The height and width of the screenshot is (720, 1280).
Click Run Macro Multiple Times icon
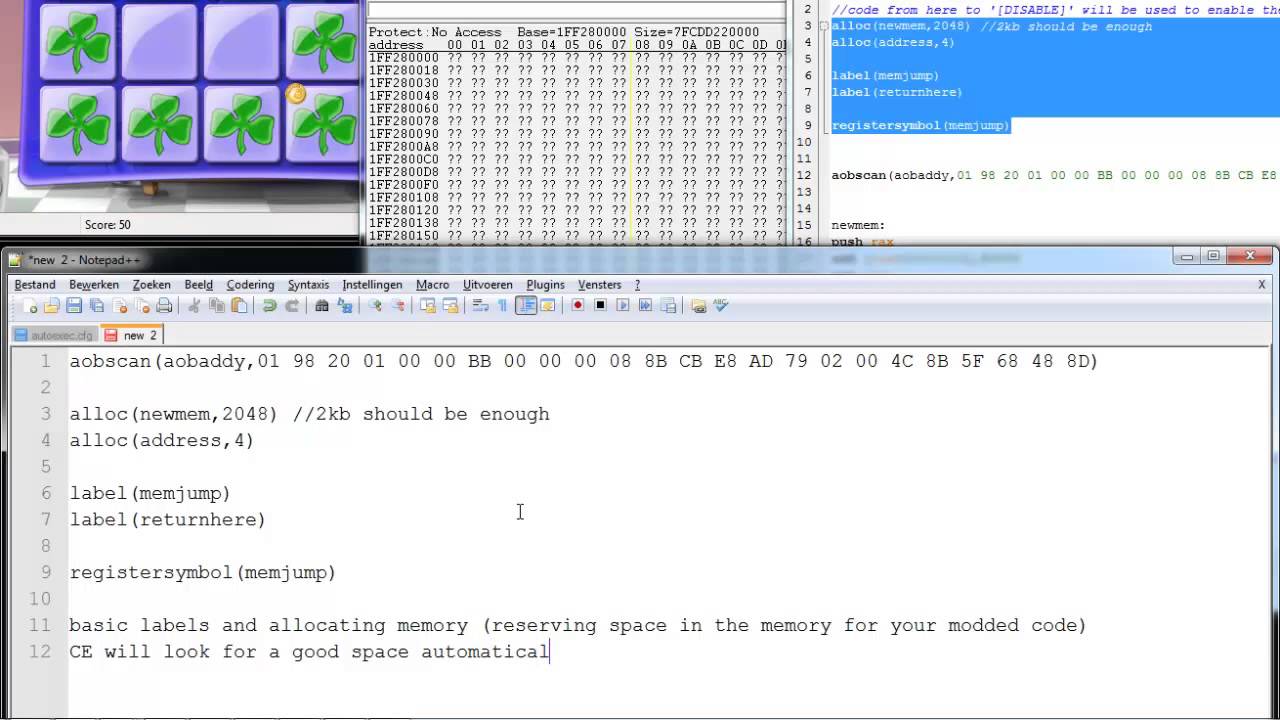tap(645, 305)
